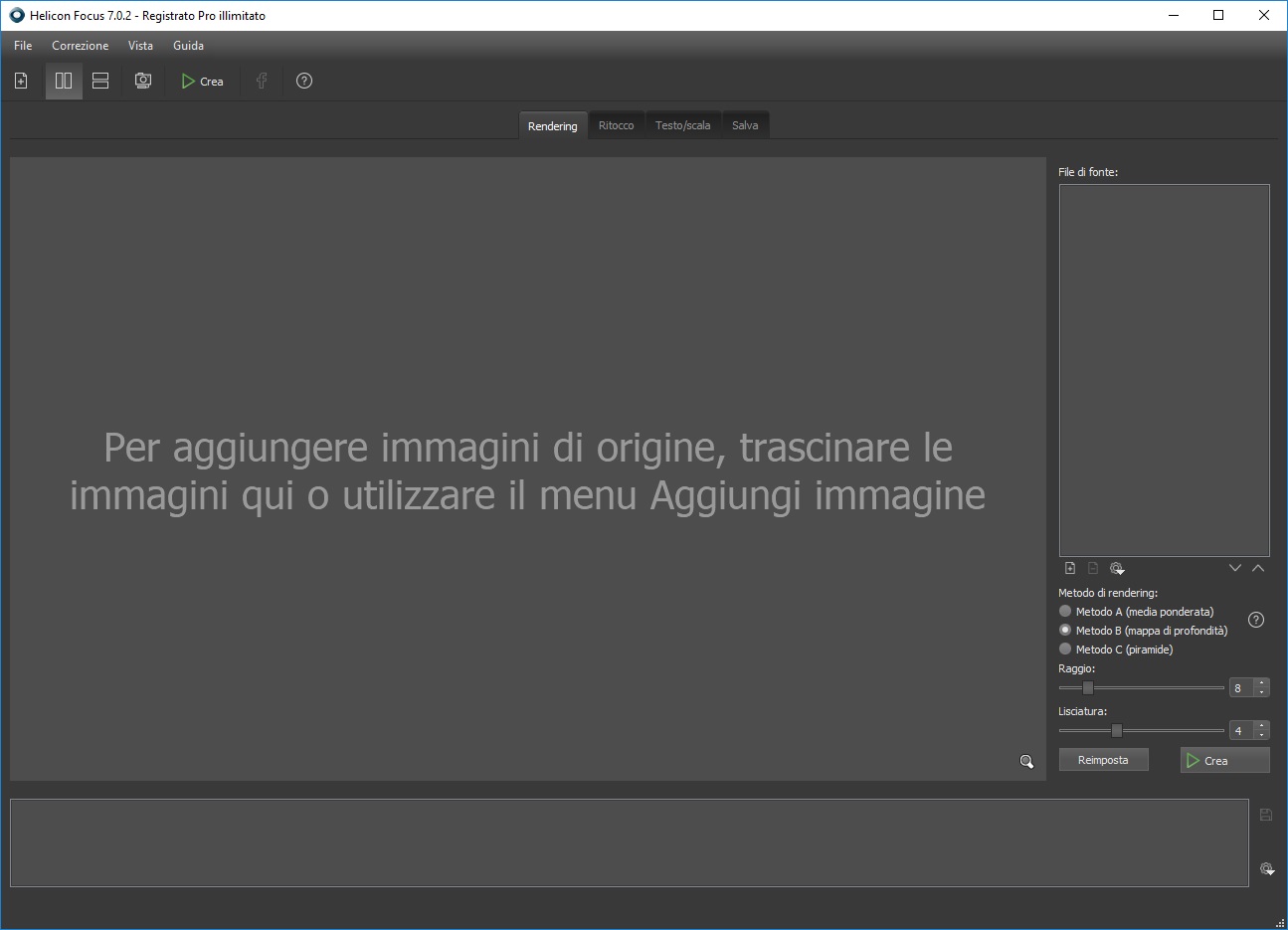
Task: Click the empty File di fonte list box
Action: tap(1165, 370)
